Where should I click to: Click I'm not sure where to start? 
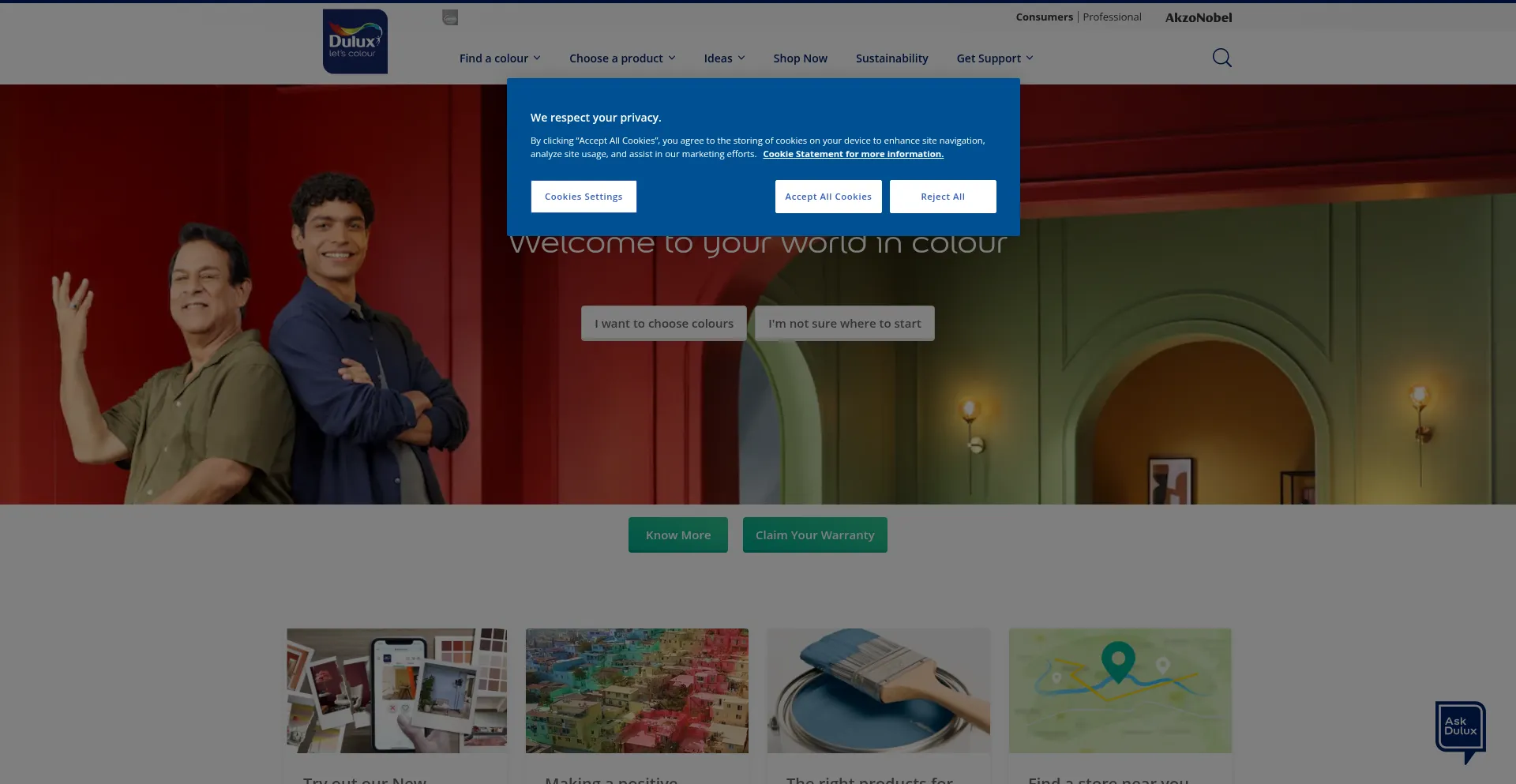pos(845,324)
